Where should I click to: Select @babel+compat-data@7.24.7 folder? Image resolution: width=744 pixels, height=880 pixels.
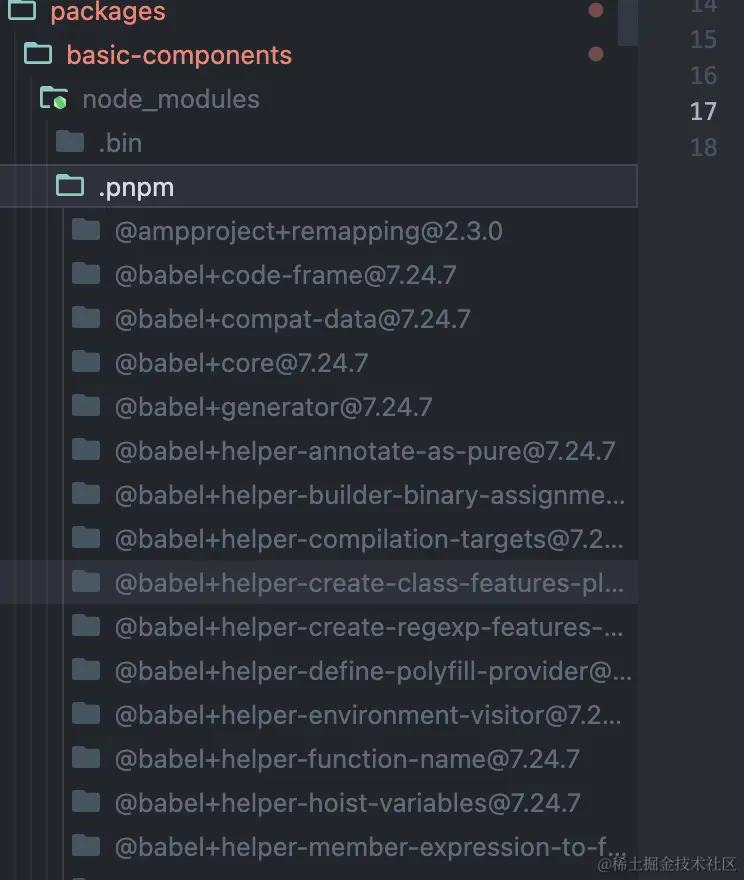pyautogui.click(x=292, y=319)
